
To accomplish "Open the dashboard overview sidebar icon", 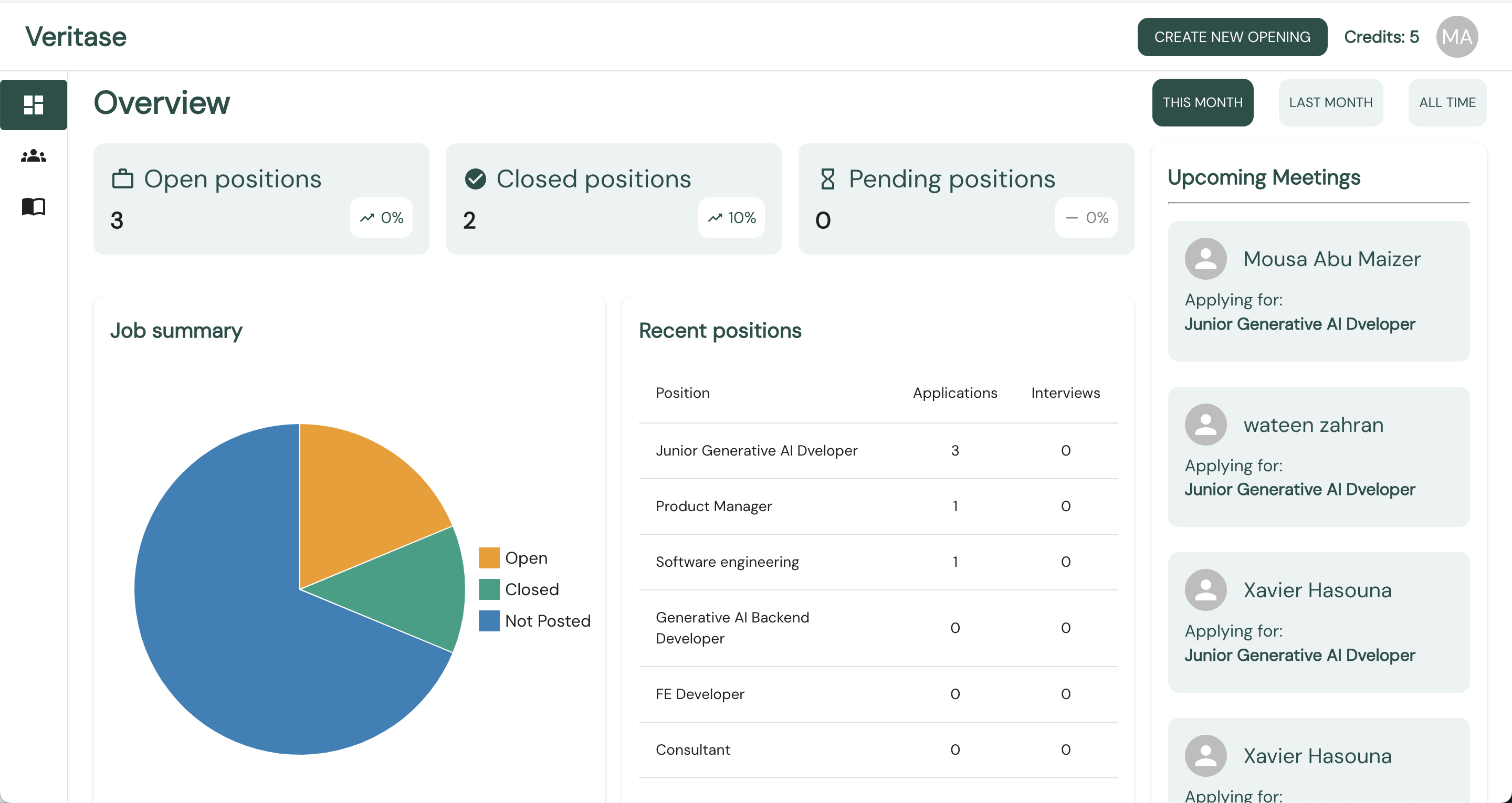I will [x=34, y=104].
